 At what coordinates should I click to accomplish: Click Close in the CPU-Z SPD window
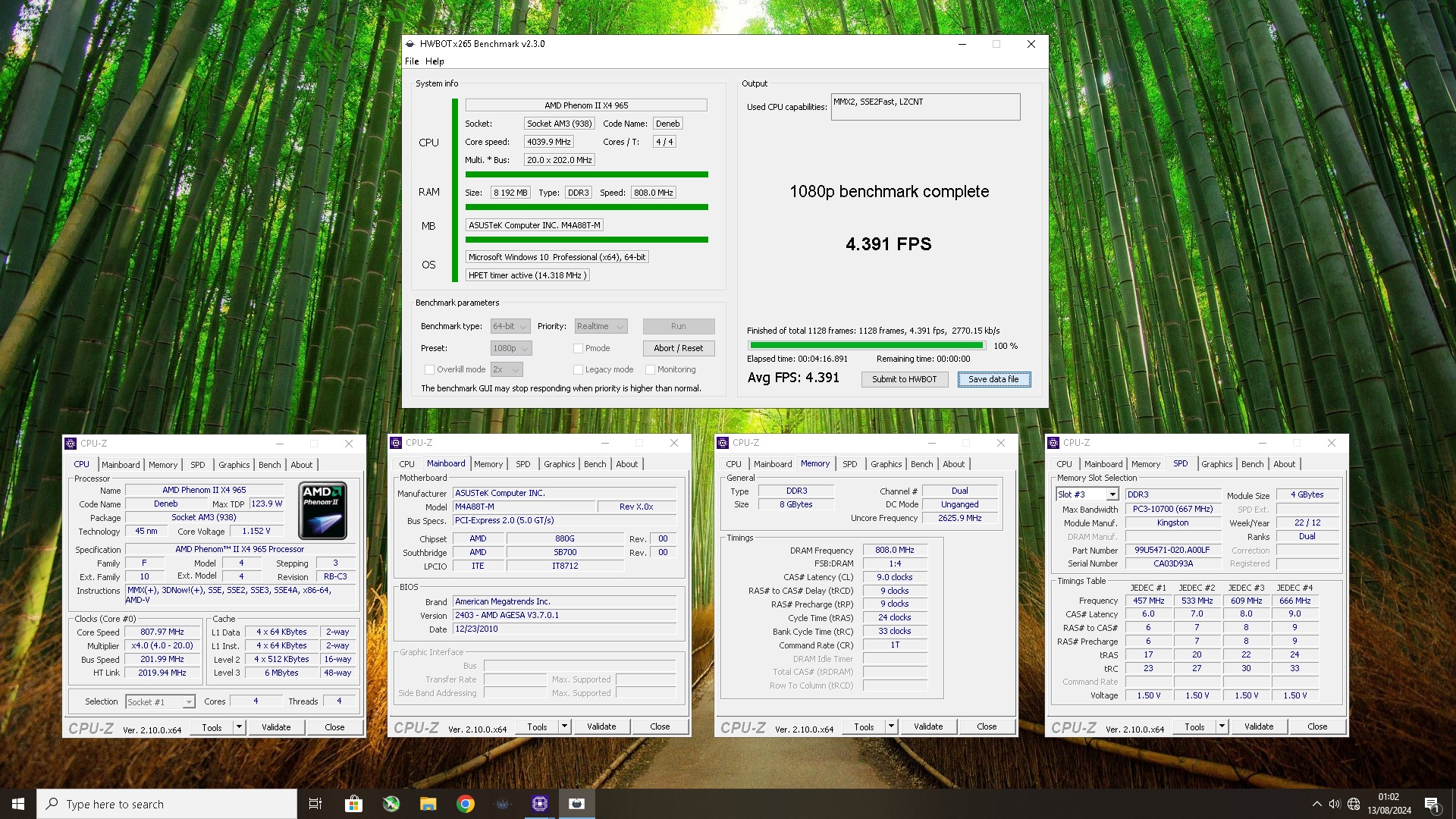pyautogui.click(x=1317, y=726)
